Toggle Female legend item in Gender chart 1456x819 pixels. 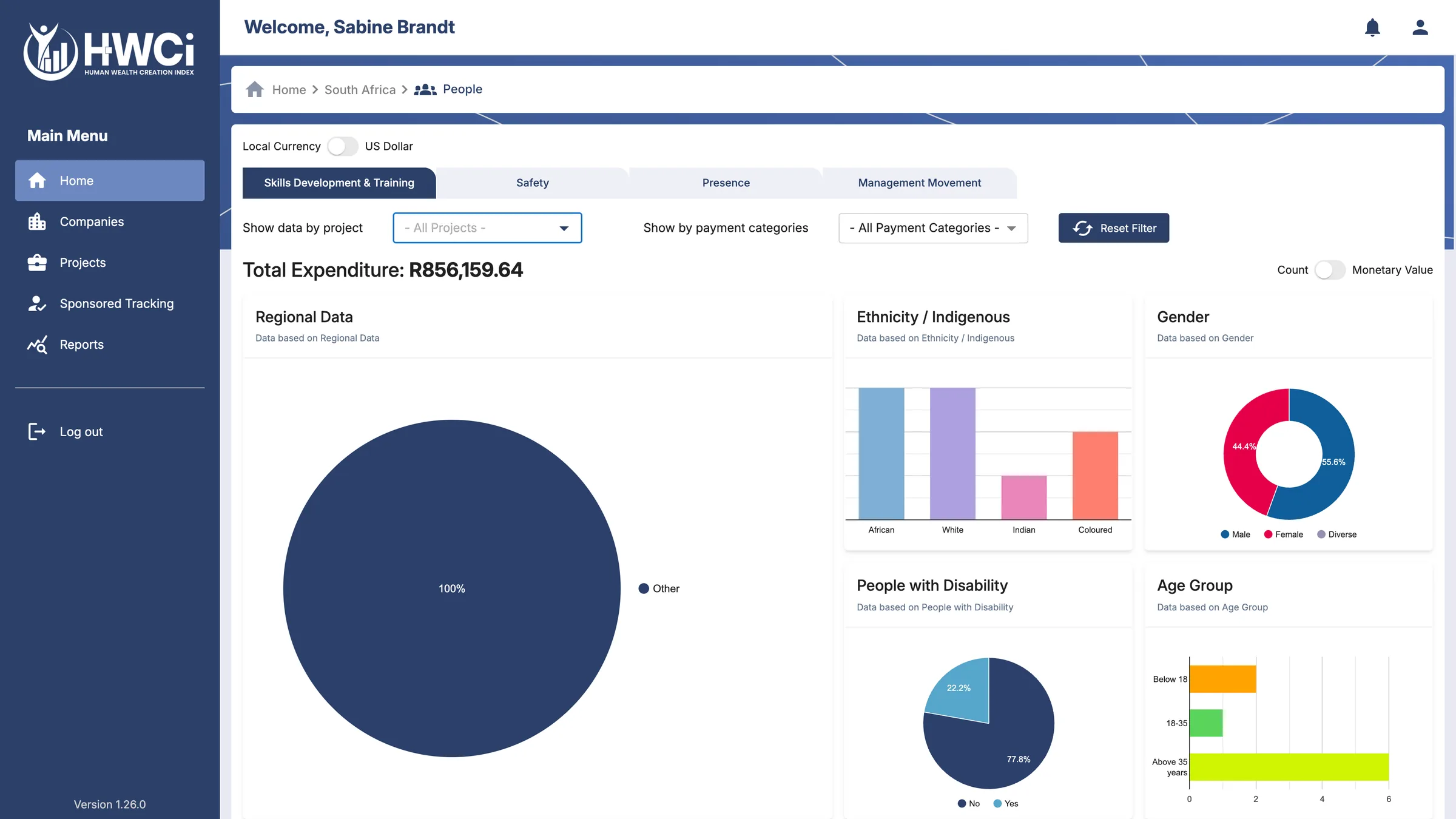tap(1283, 534)
